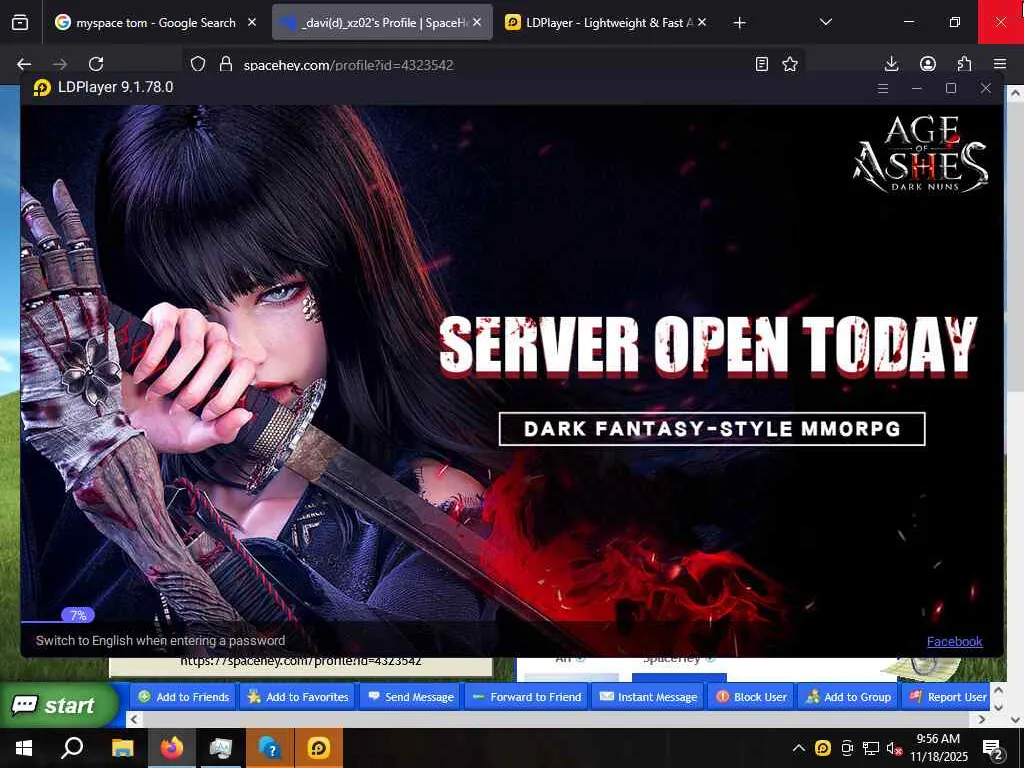
Task: Open Instant Message link
Action: tap(648, 697)
